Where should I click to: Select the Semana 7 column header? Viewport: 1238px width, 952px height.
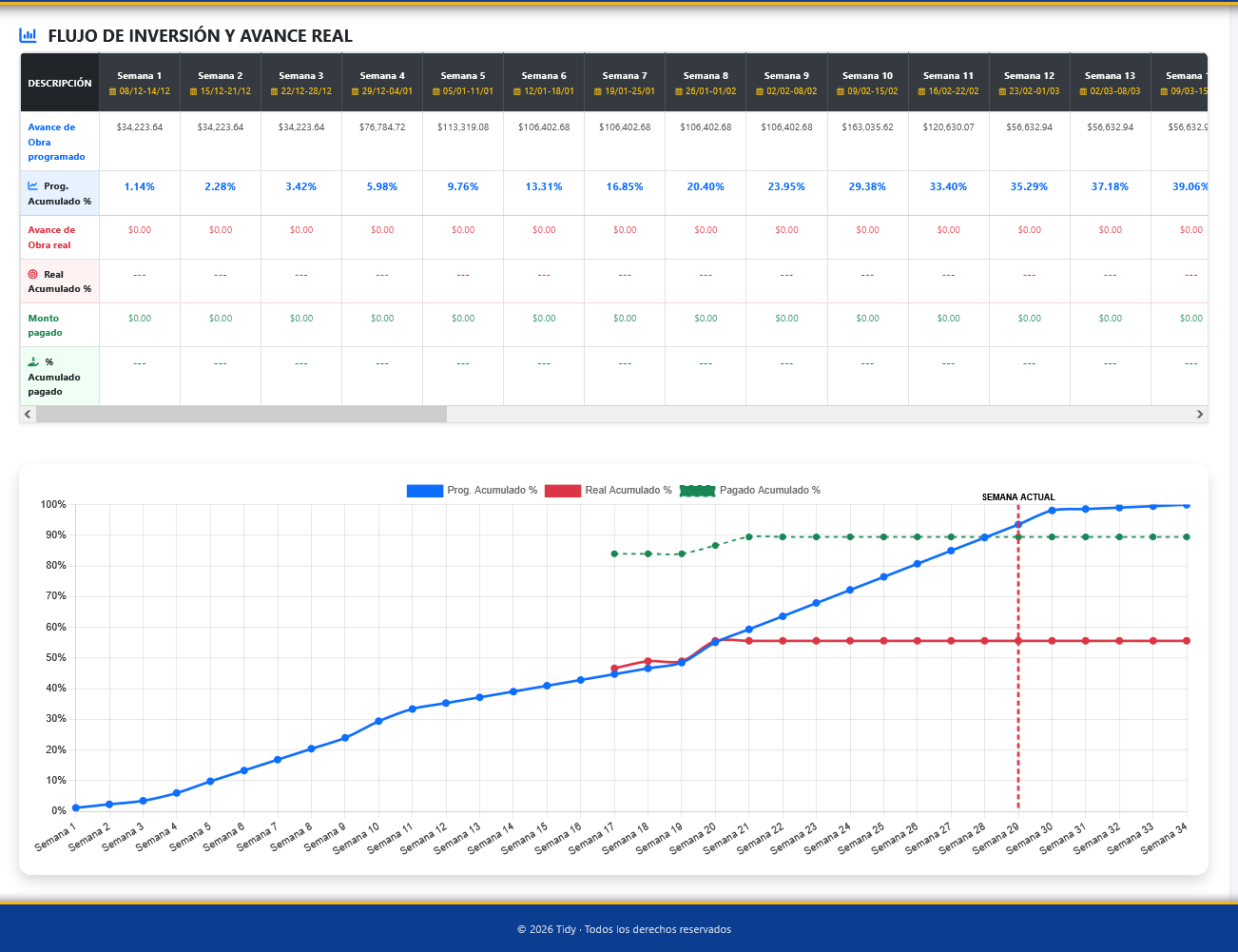click(625, 83)
